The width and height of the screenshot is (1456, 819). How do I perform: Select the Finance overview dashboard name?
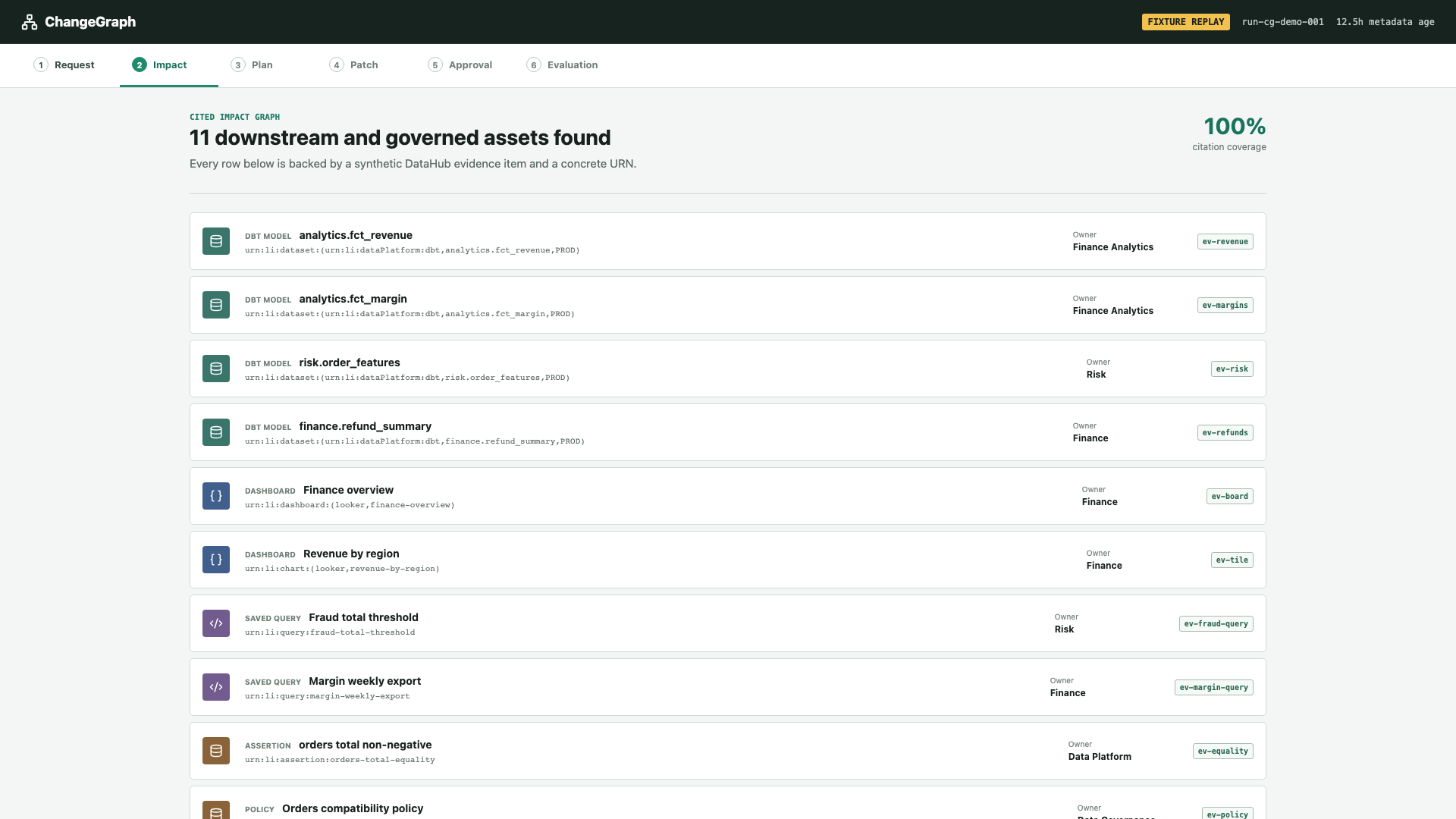click(348, 490)
